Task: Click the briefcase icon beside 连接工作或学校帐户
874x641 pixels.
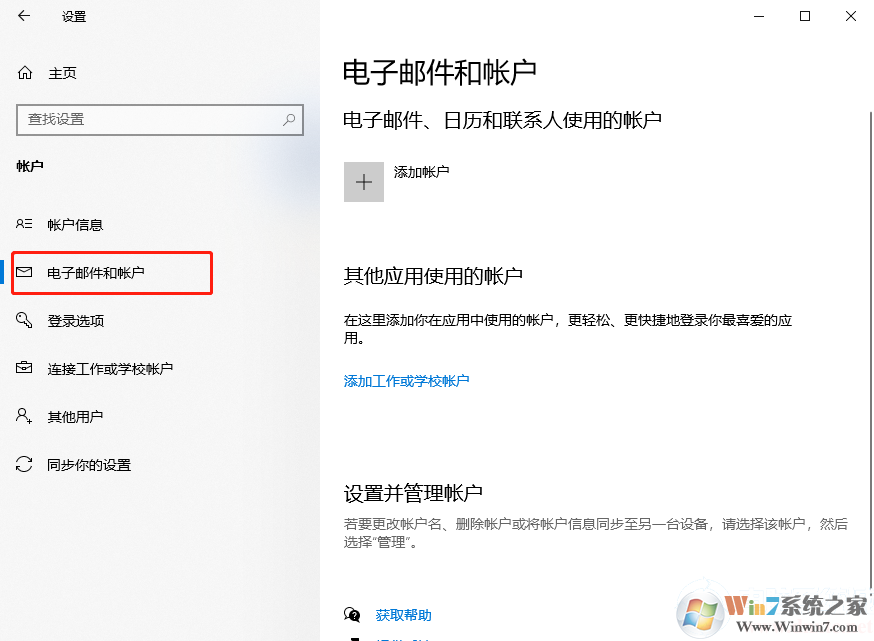Action: pyautogui.click(x=24, y=368)
